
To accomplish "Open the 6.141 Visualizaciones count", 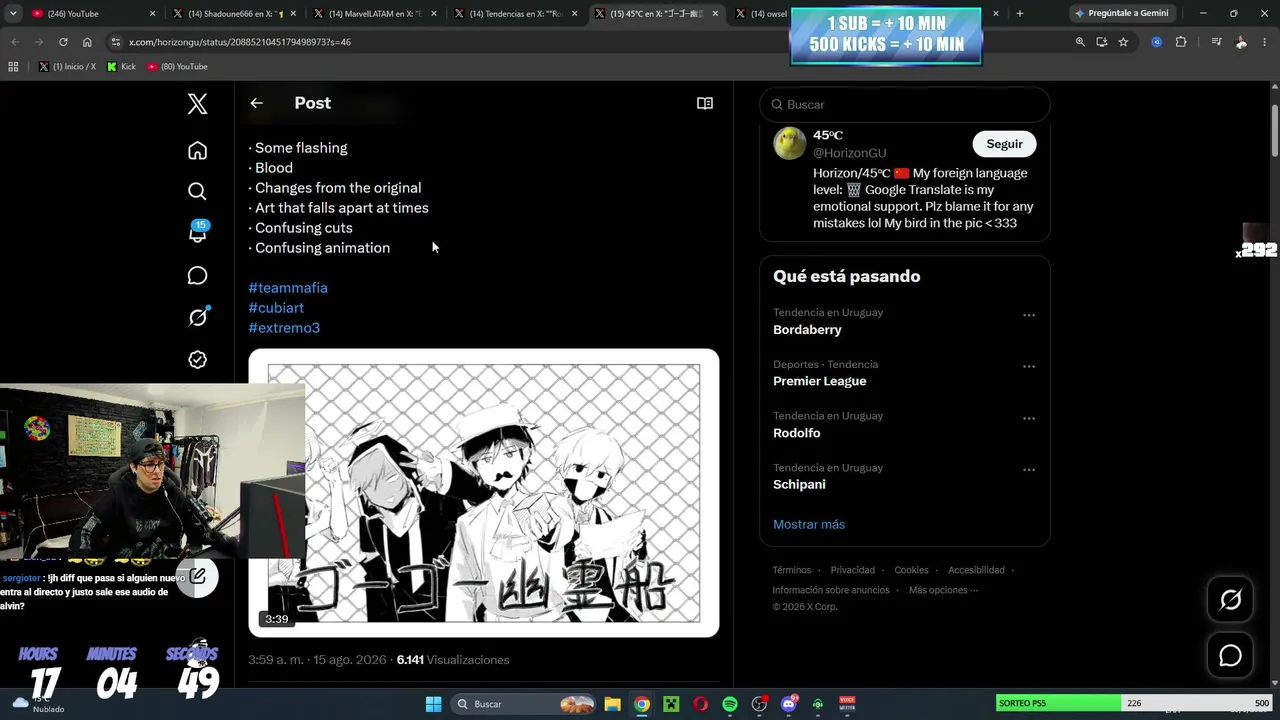I will tap(453, 660).
